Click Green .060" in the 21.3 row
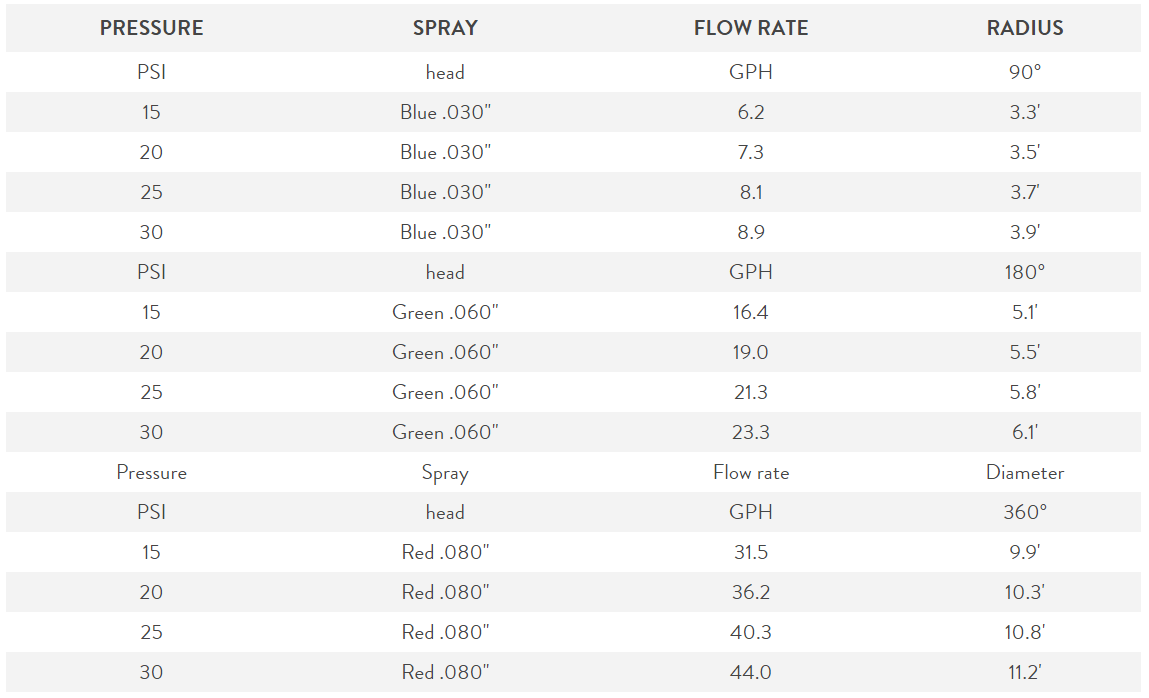Image resolution: width=1149 pixels, height=698 pixels. click(445, 392)
